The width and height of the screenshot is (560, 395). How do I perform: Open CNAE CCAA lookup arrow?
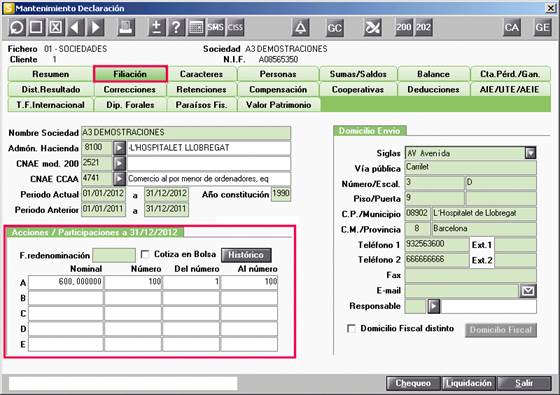point(119,179)
